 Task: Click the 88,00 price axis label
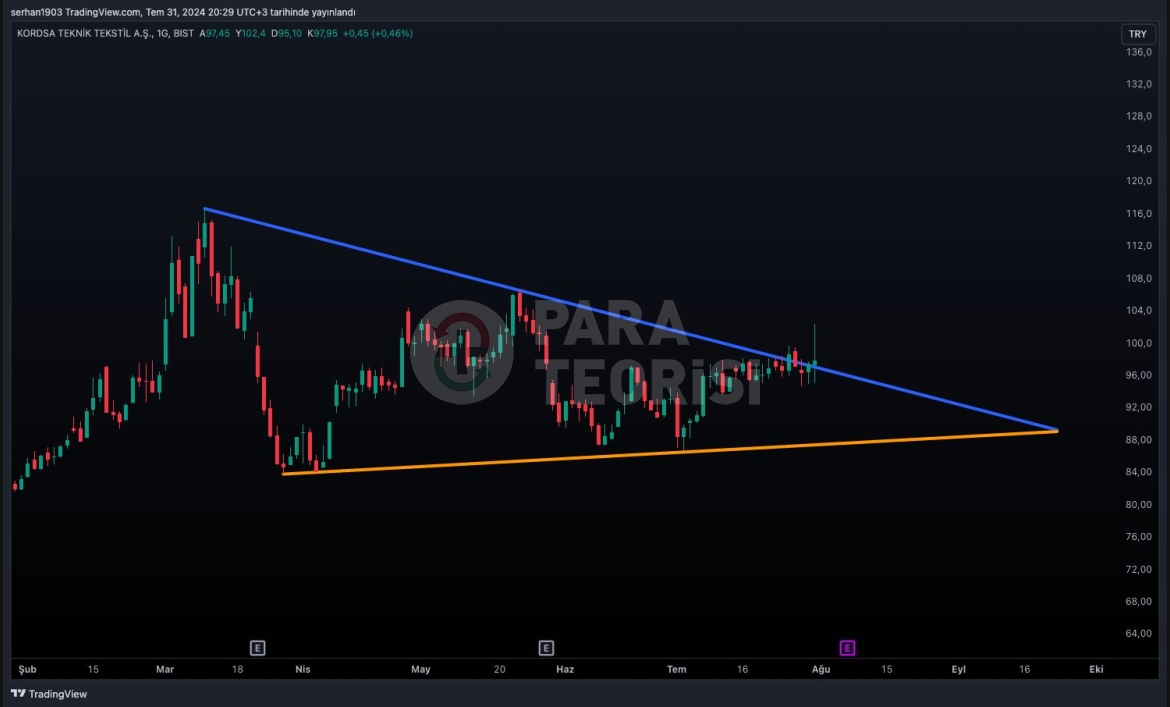coord(1139,440)
